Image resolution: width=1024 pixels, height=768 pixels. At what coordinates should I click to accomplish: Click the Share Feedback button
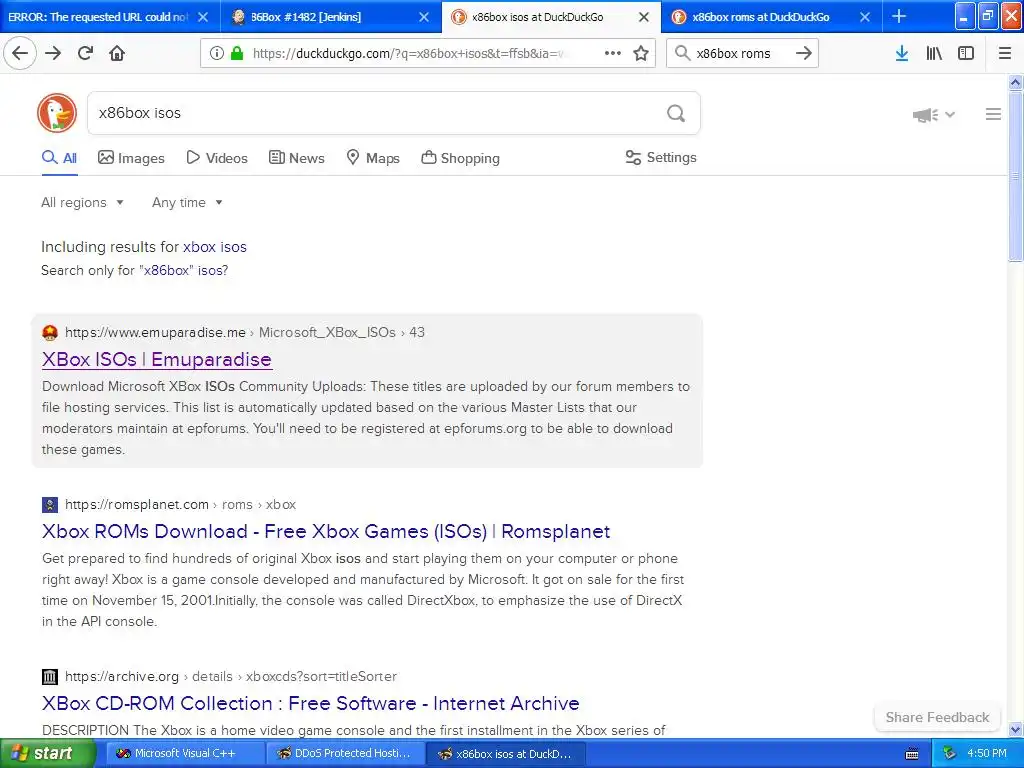[x=937, y=717]
